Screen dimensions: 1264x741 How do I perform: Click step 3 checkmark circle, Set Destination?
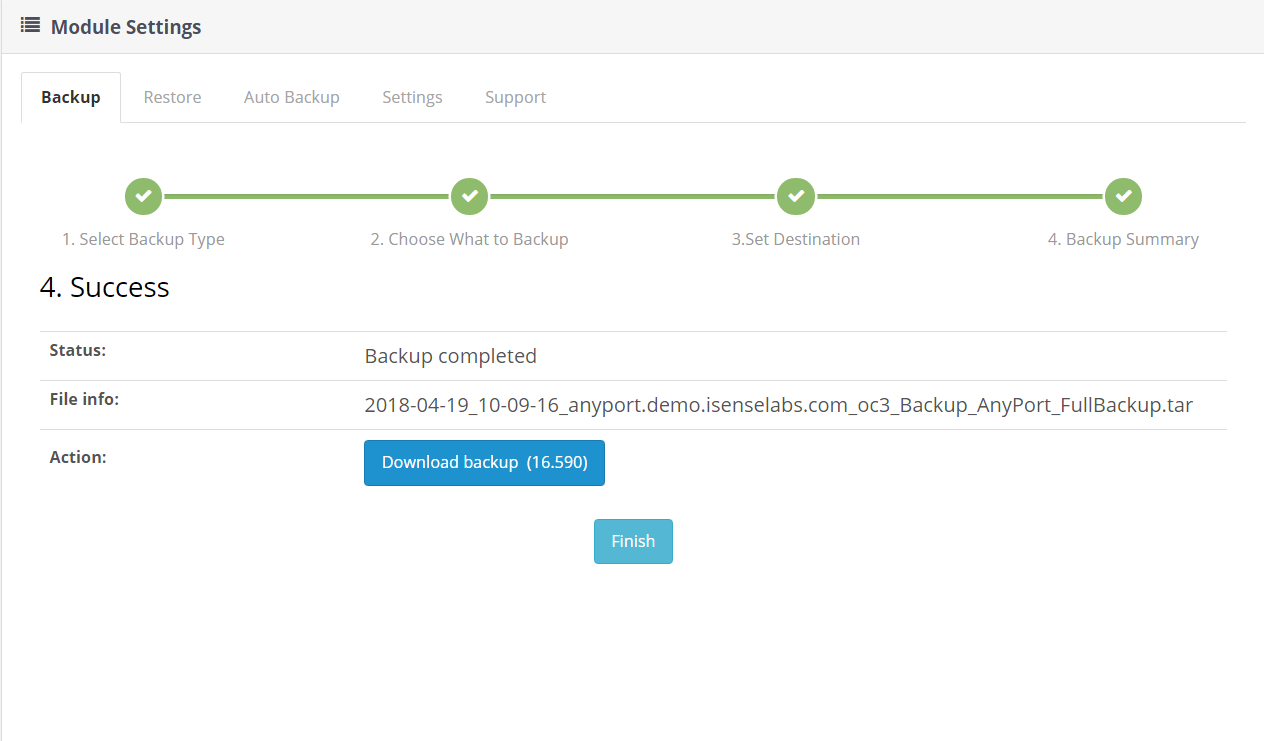click(796, 196)
